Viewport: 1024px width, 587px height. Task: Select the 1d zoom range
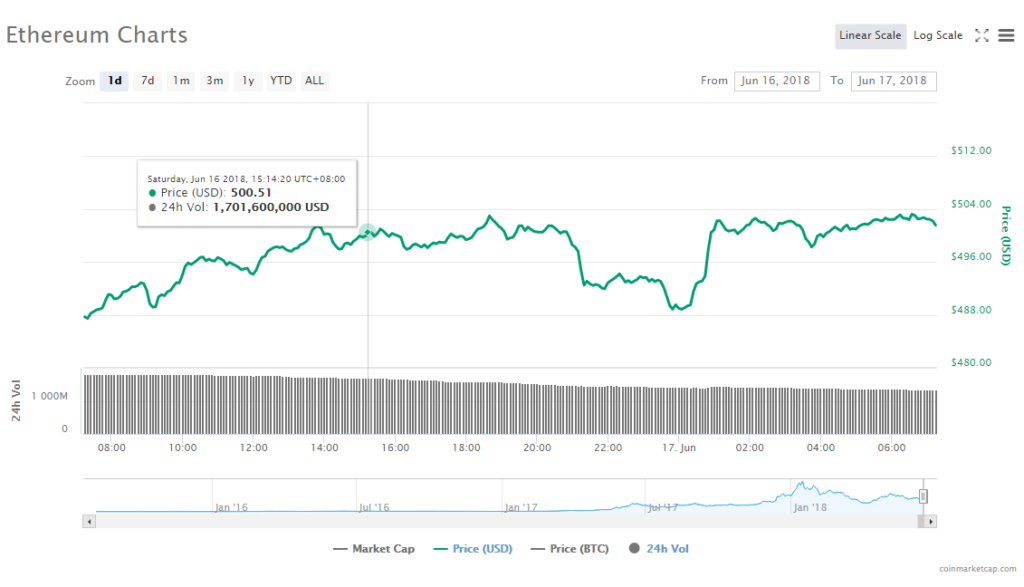[115, 81]
